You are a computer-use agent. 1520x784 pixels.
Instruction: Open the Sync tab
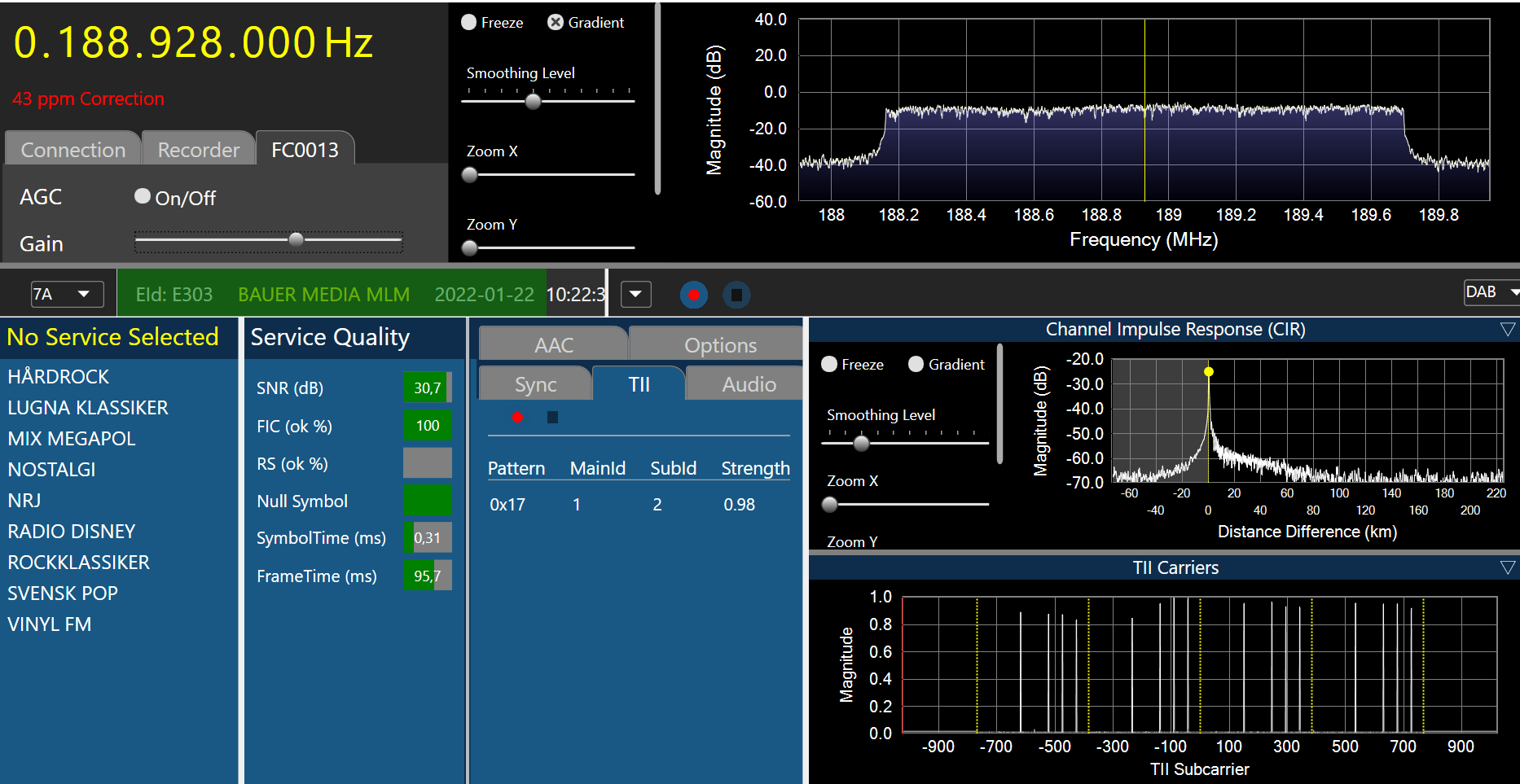click(x=535, y=384)
